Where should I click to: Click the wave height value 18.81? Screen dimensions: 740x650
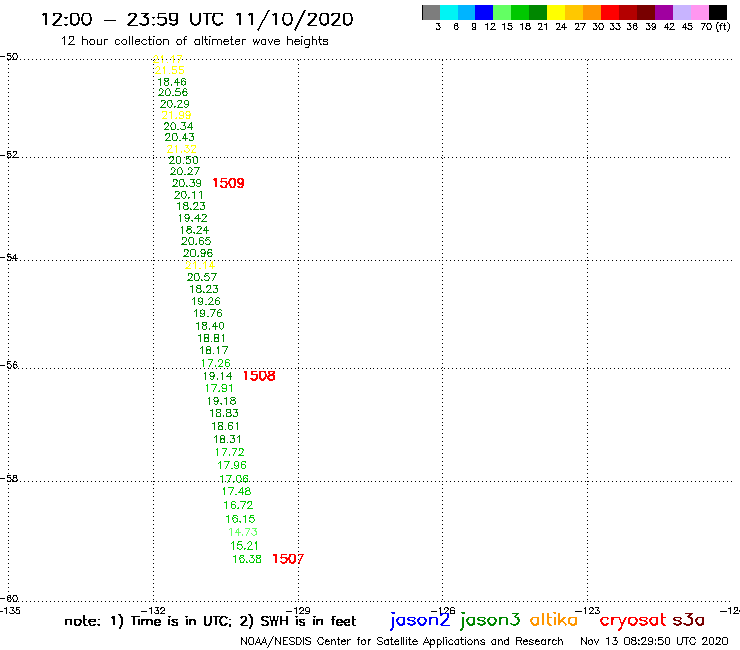pos(211,338)
